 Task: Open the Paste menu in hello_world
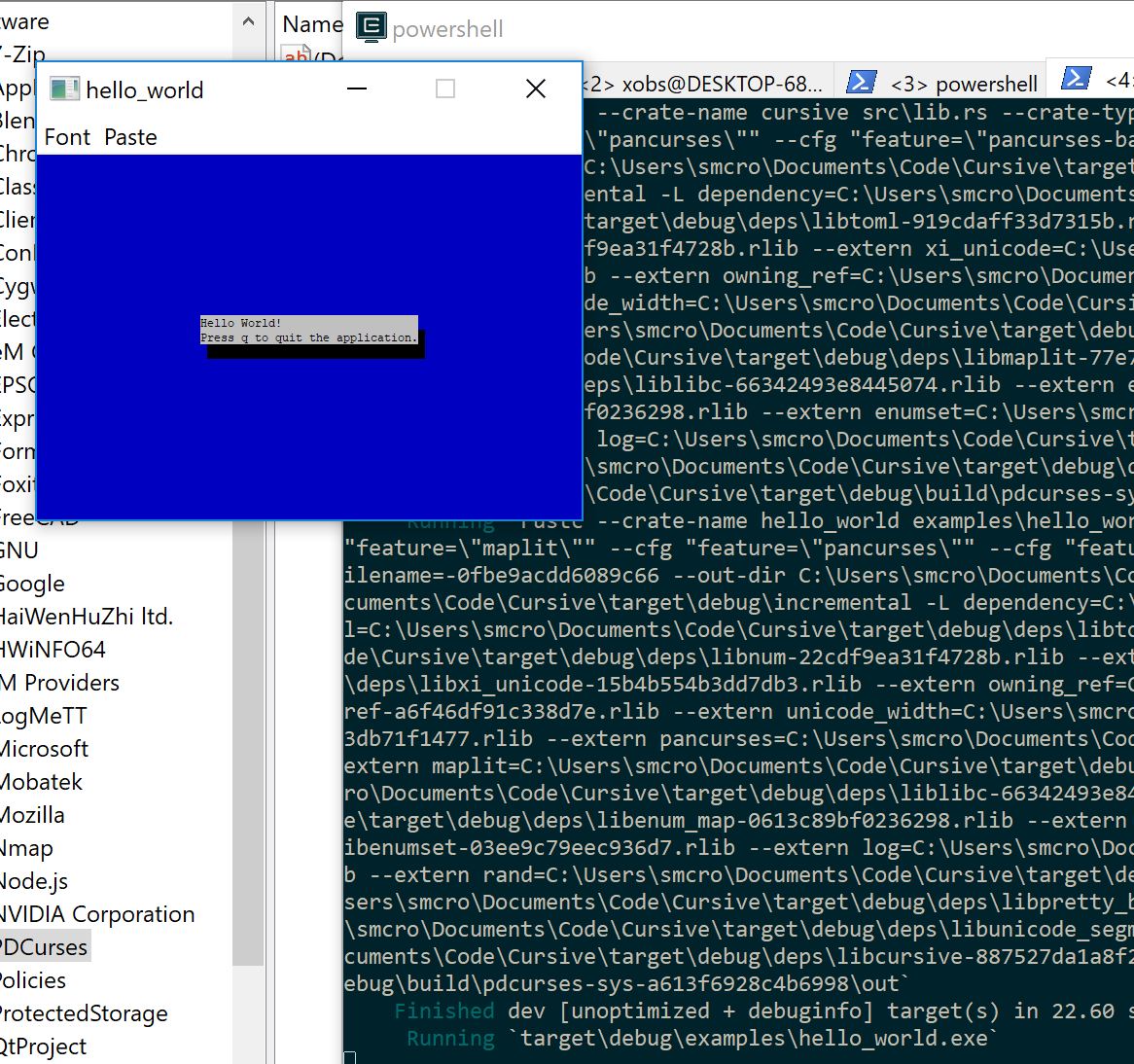tap(130, 137)
